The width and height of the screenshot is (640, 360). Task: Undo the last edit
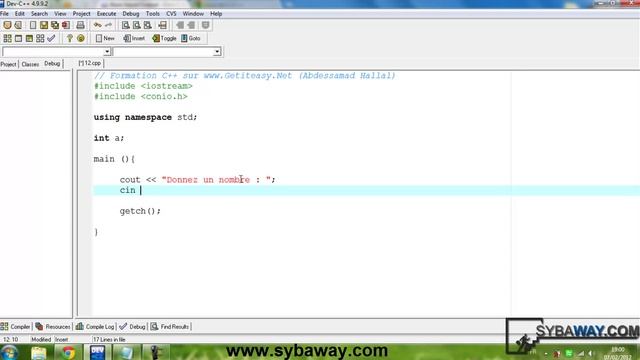[x=98, y=25]
